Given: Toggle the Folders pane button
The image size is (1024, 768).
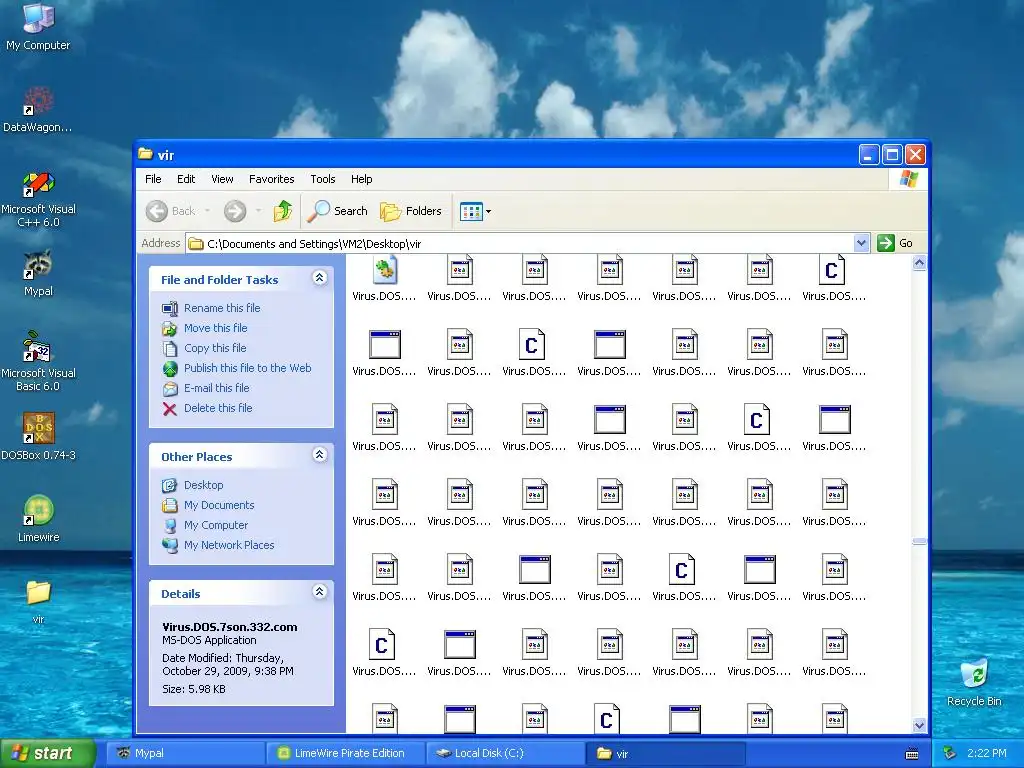Looking at the screenshot, I should point(411,211).
